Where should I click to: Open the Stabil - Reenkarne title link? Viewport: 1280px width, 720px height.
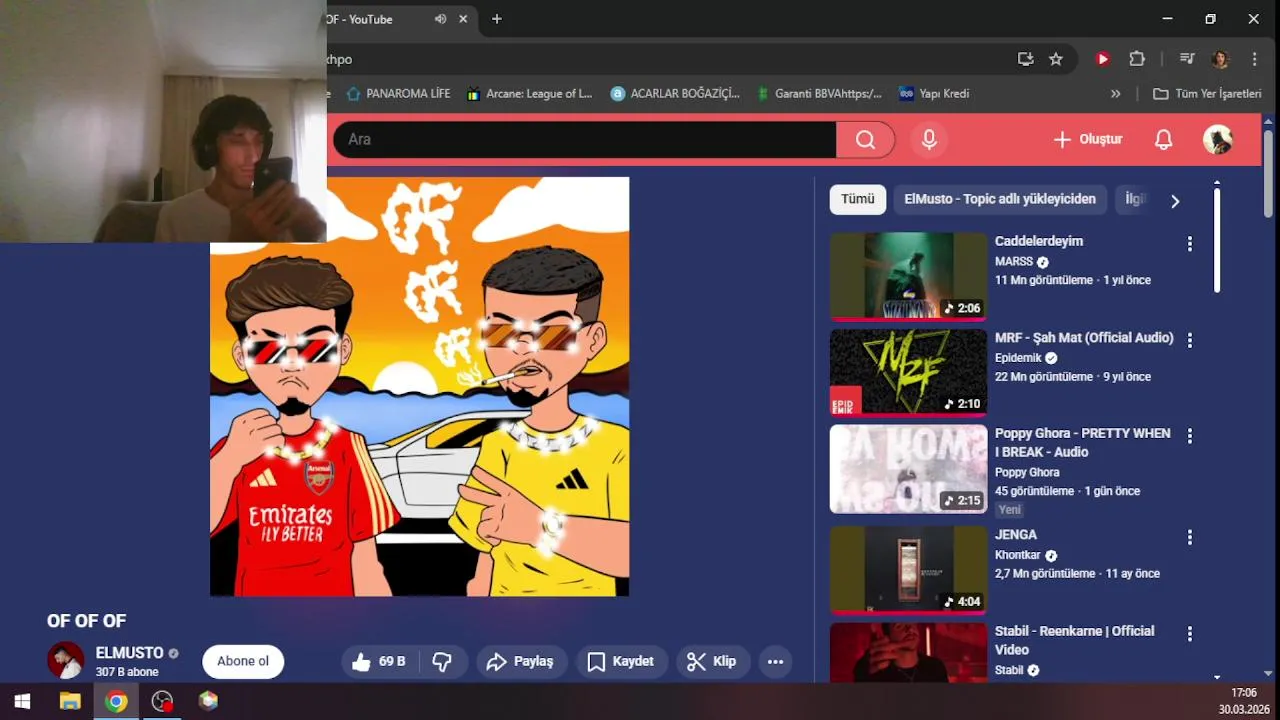(1074, 640)
